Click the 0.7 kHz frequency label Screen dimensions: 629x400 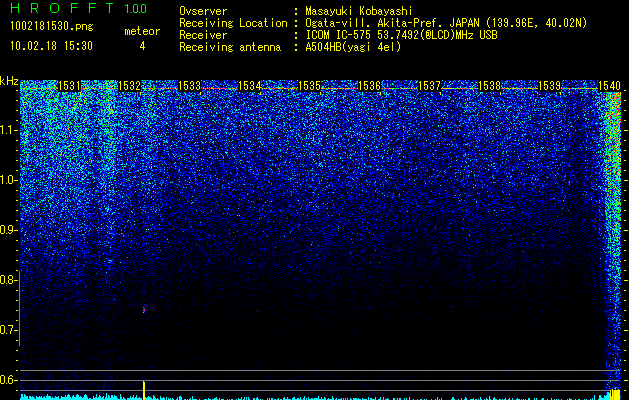(8, 330)
